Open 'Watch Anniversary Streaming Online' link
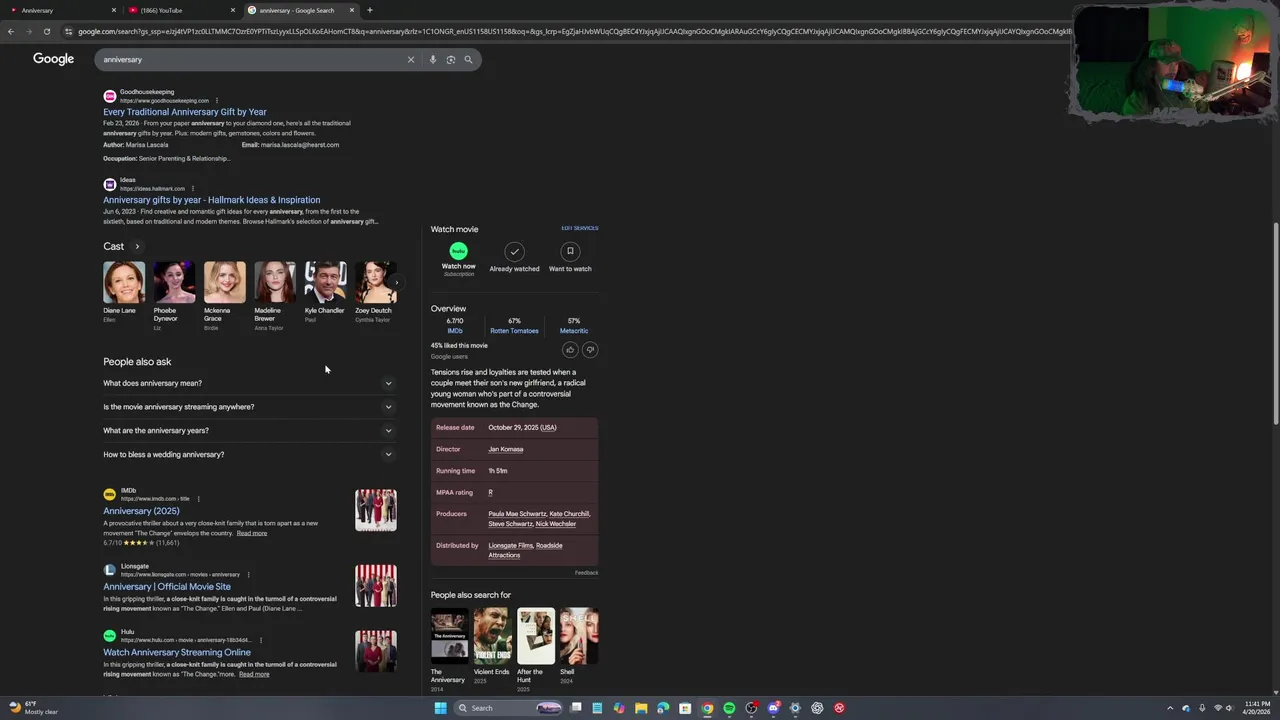This screenshot has width=1280, height=720. pos(177,653)
